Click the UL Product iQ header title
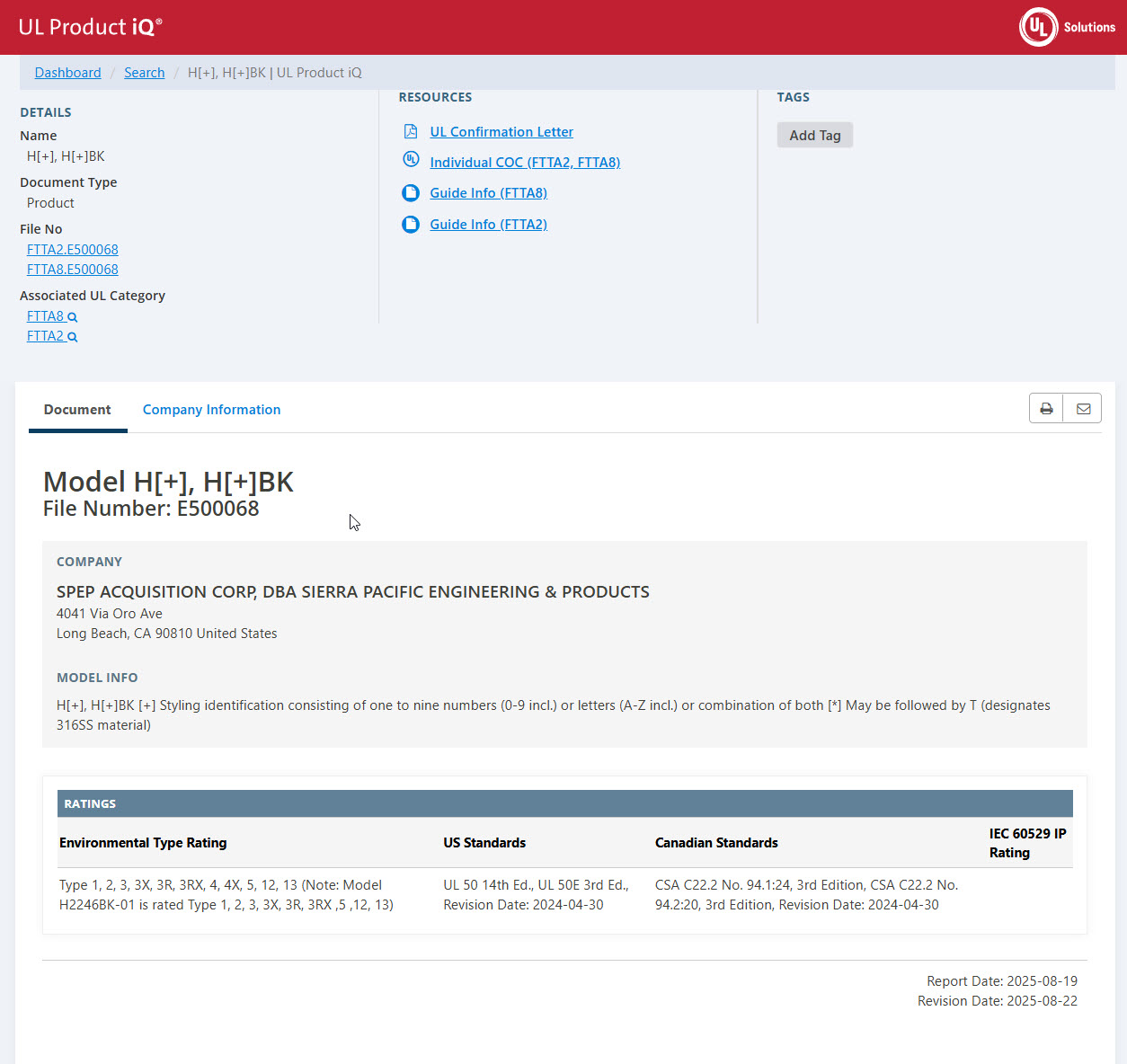The image size is (1127, 1064). click(90, 27)
